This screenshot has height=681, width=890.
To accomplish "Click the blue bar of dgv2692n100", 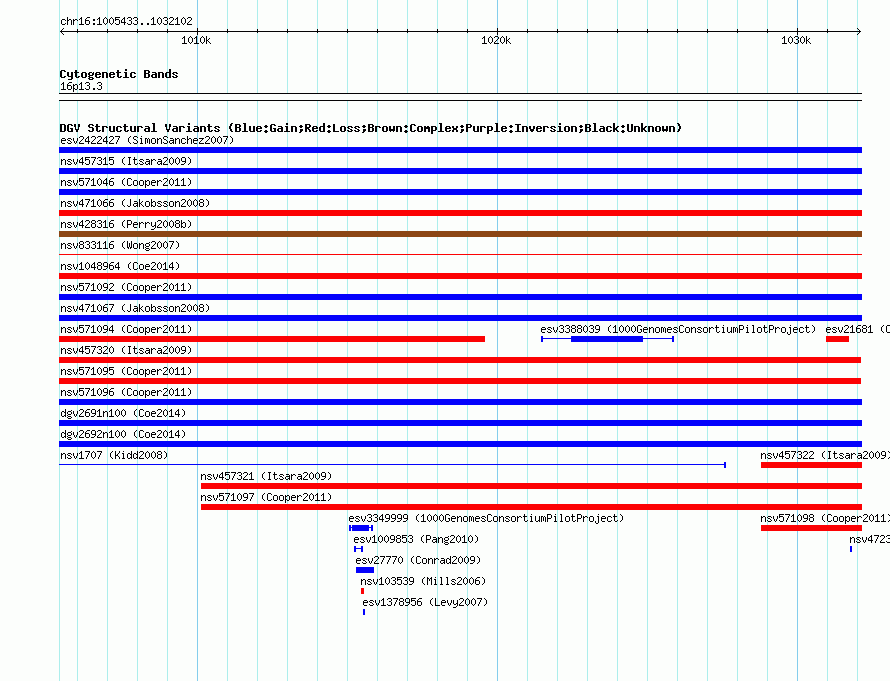I will [x=460, y=444].
